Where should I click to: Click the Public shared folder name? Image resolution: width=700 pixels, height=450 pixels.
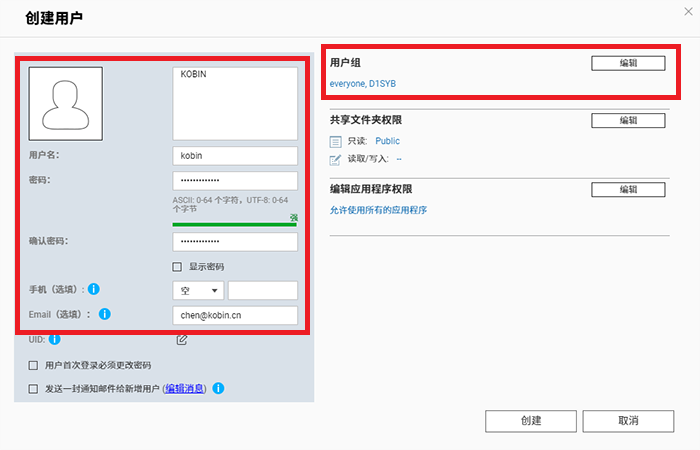[x=388, y=141]
